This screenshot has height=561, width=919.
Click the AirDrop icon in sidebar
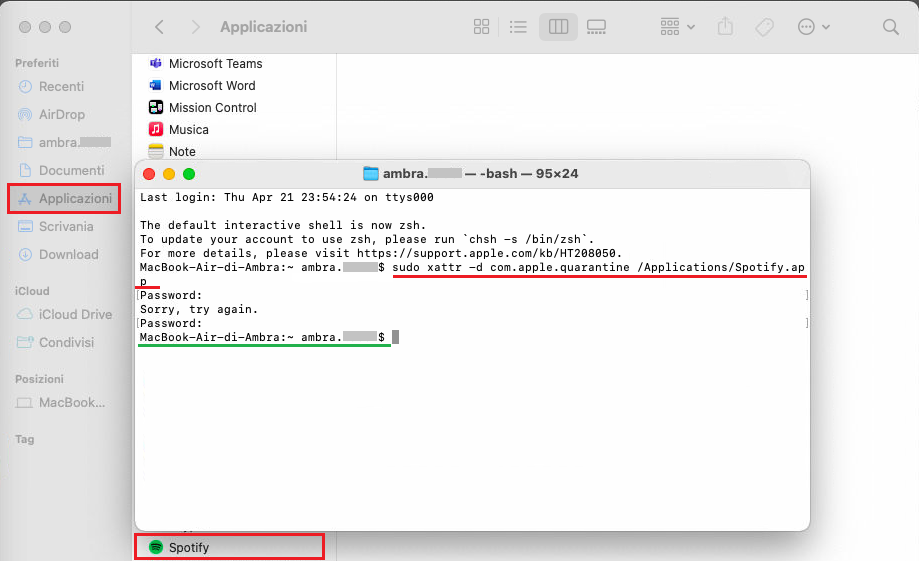[x=25, y=115]
